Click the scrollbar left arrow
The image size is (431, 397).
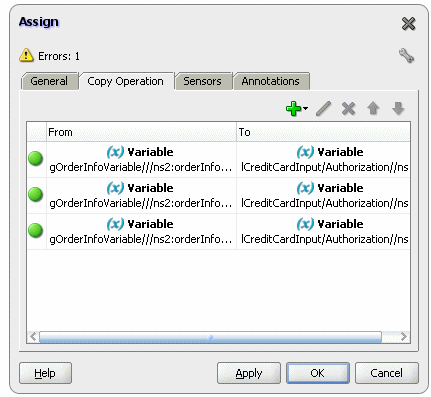click(33, 337)
